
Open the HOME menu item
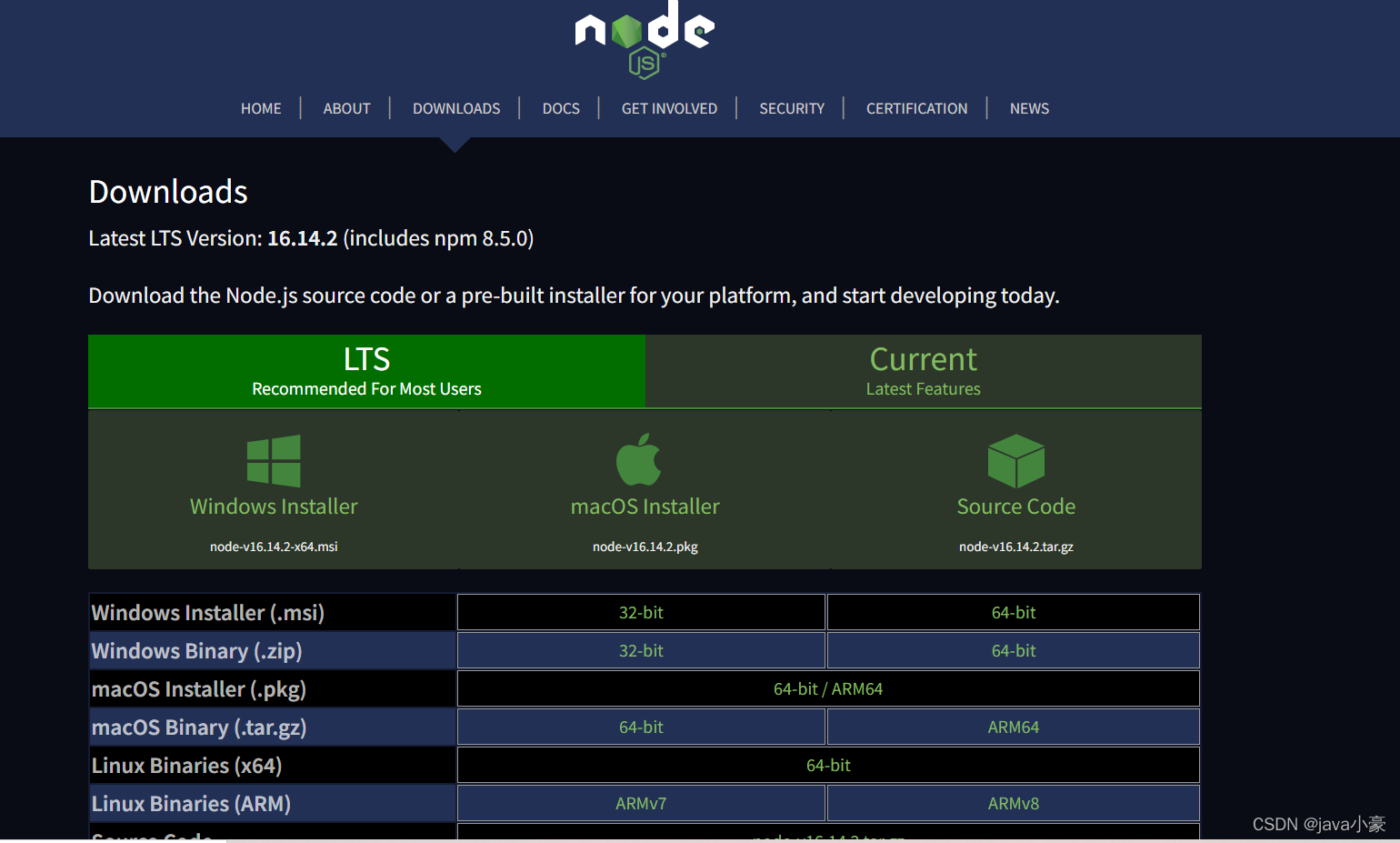coord(261,108)
